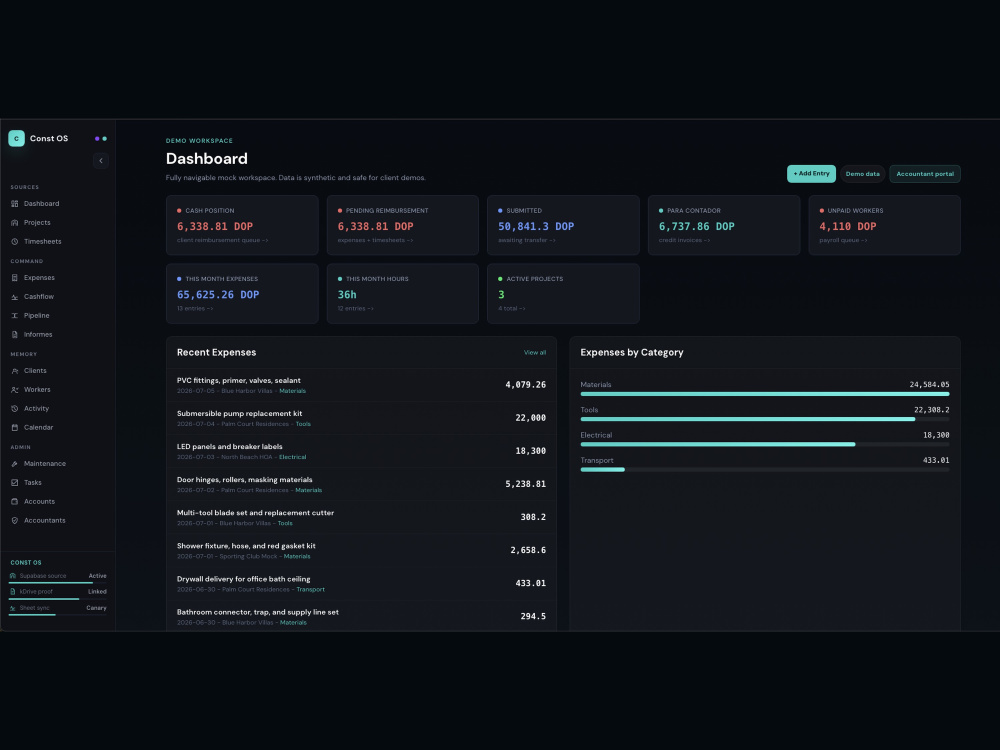
Task: Click the Materials category progress bar
Action: point(765,394)
